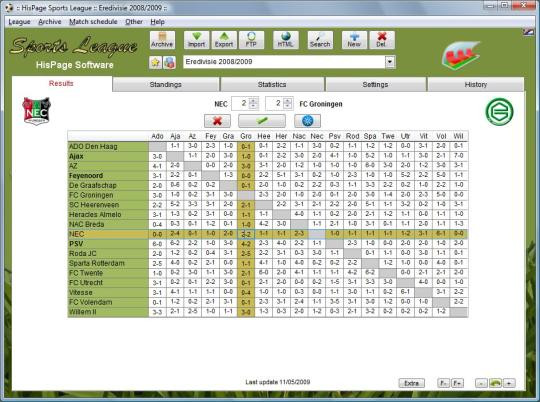Click the Extra button
540x402 pixels.
412,383
